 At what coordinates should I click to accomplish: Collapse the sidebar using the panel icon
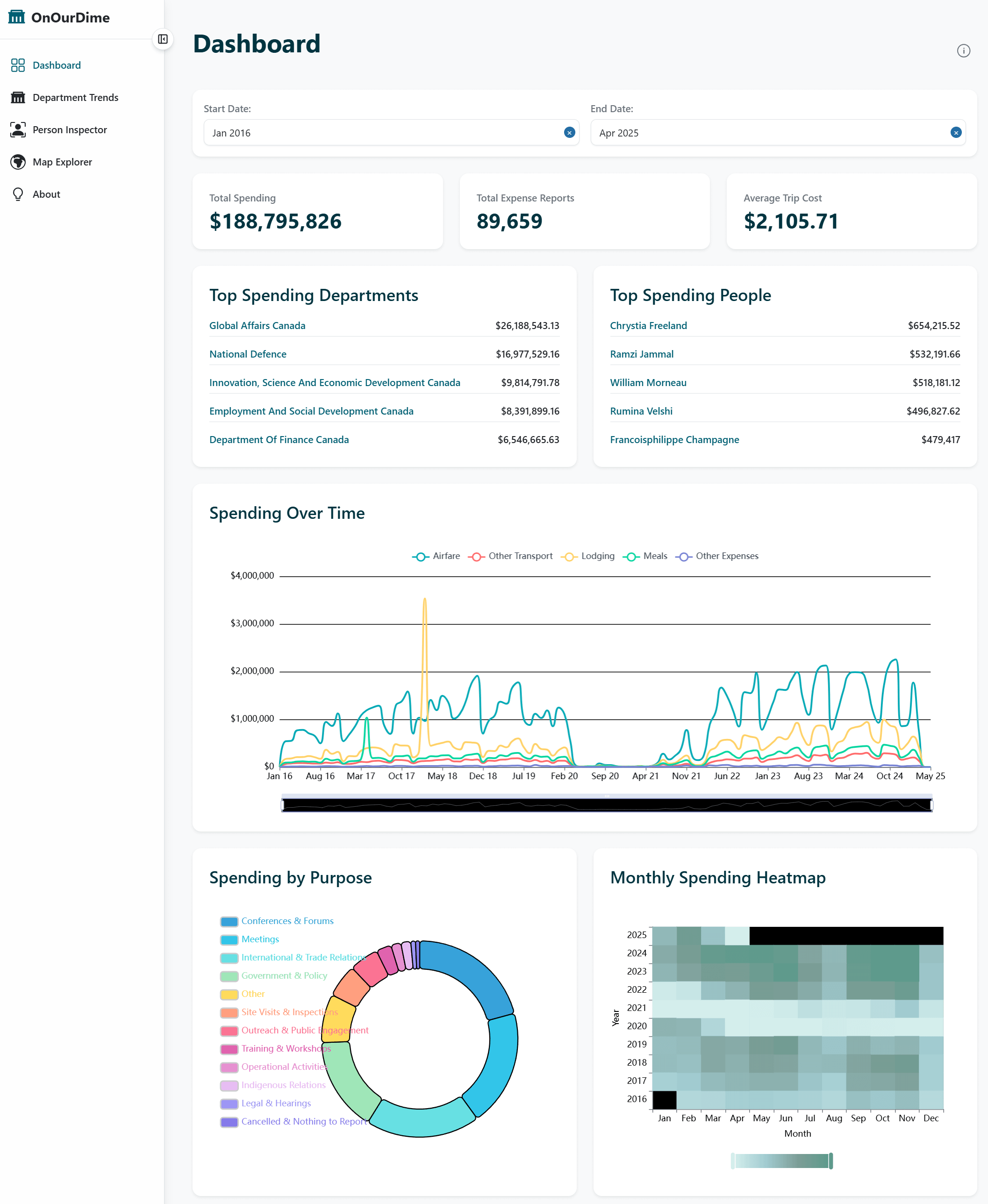tap(163, 39)
